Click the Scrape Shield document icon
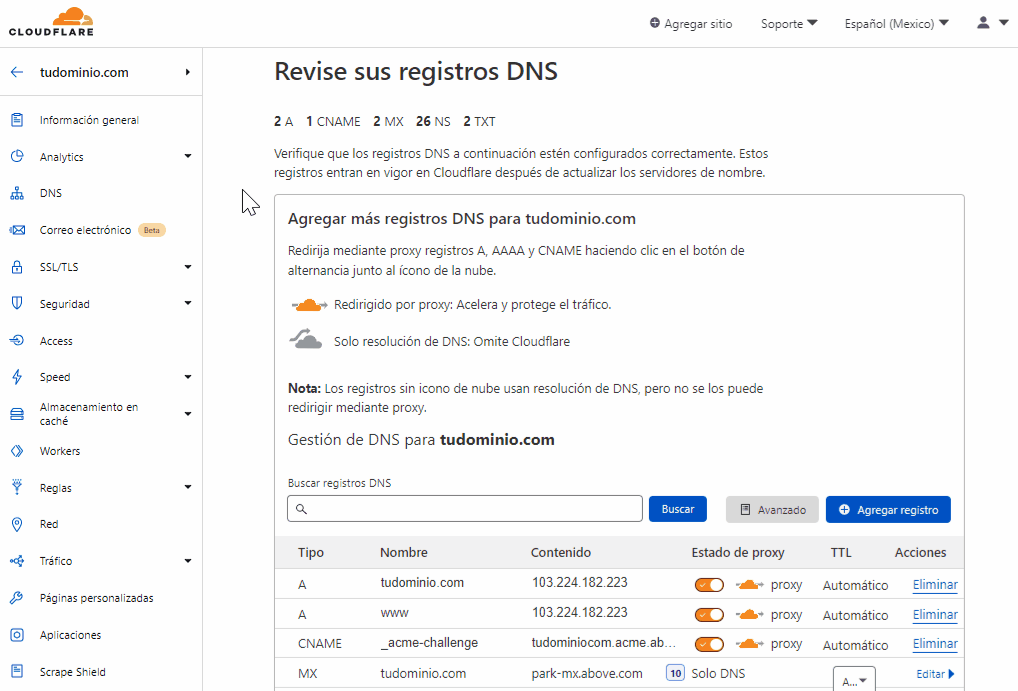Viewport: 1018px width, 691px height. click(17, 671)
